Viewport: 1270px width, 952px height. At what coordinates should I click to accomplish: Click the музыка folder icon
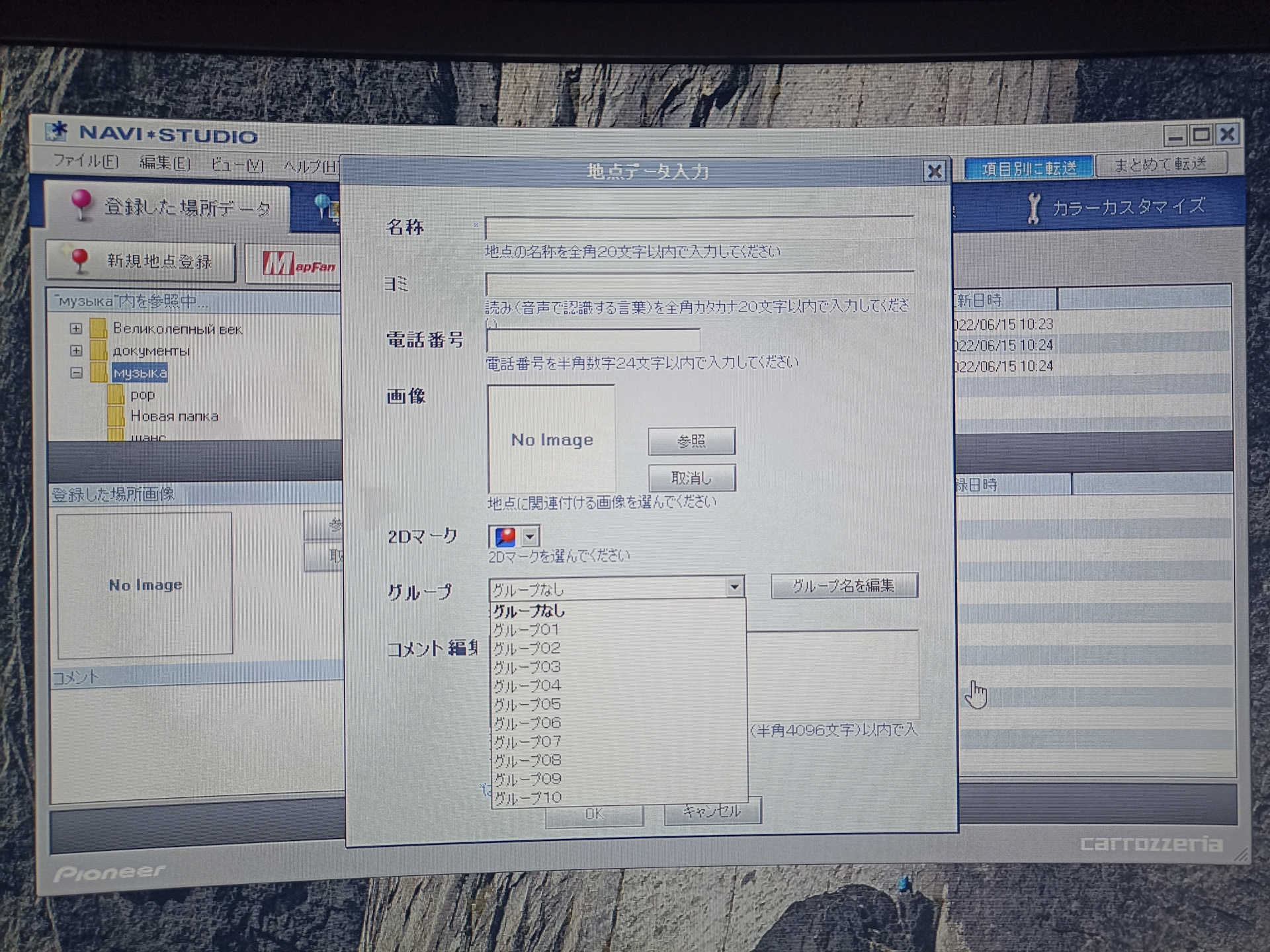[x=99, y=372]
